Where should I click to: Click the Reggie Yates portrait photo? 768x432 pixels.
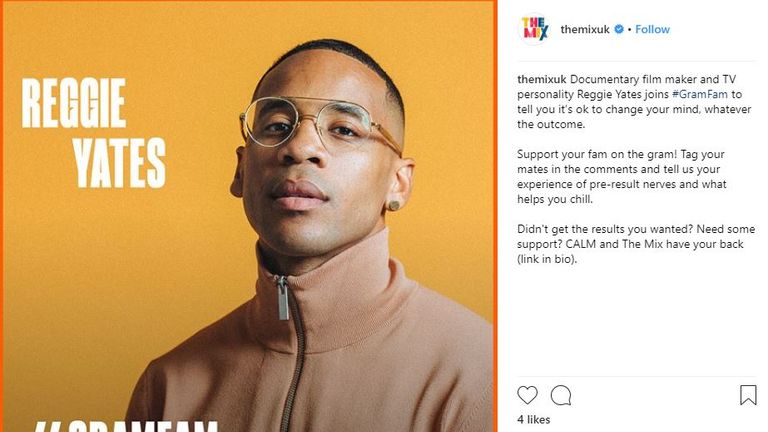tap(313, 235)
